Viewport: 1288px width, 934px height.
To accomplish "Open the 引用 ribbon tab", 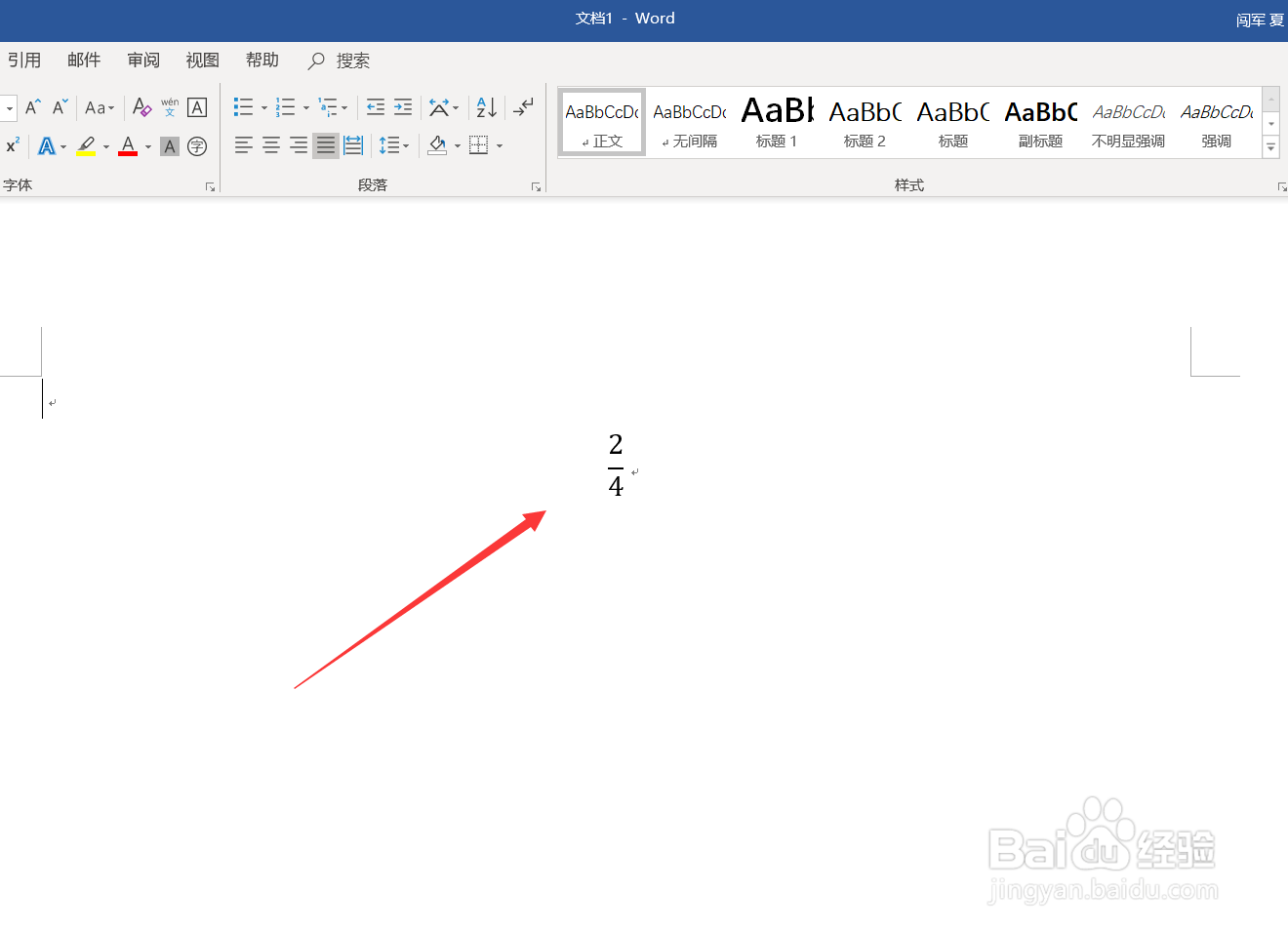I will 24,61.
